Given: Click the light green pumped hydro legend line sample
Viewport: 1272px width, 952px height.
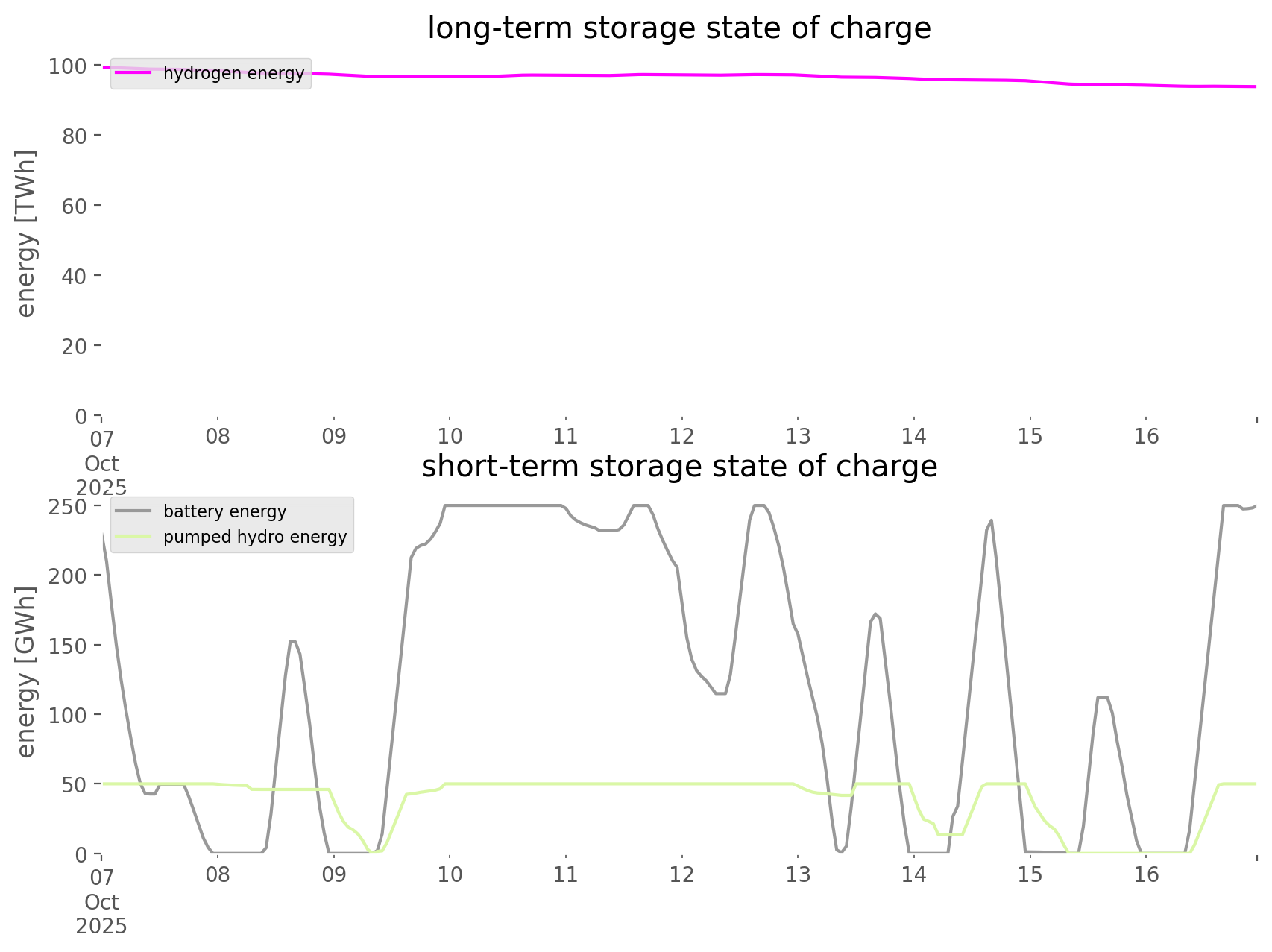Looking at the screenshot, I should [x=134, y=537].
